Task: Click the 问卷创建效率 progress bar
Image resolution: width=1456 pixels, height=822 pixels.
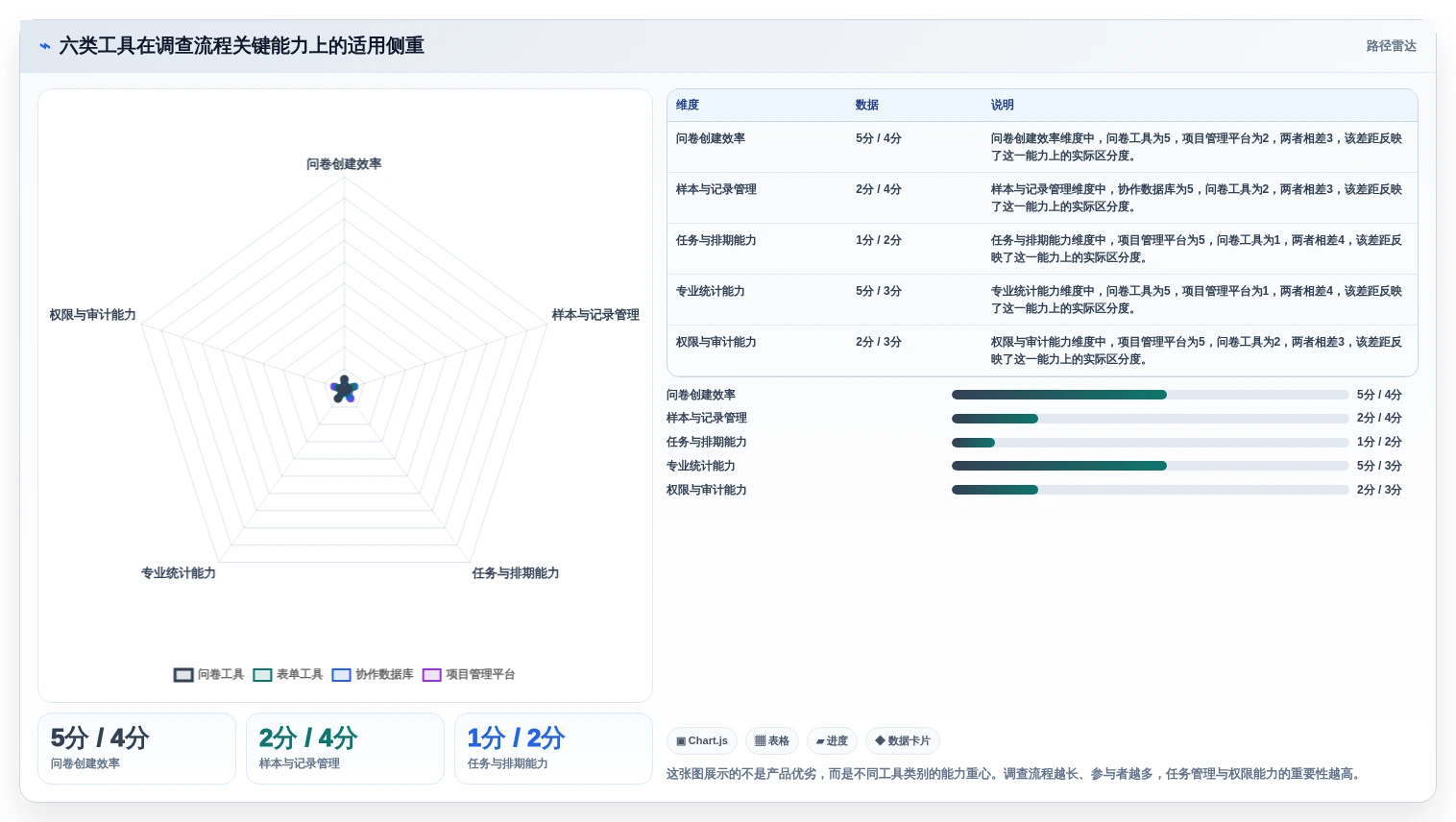Action: click(1151, 395)
